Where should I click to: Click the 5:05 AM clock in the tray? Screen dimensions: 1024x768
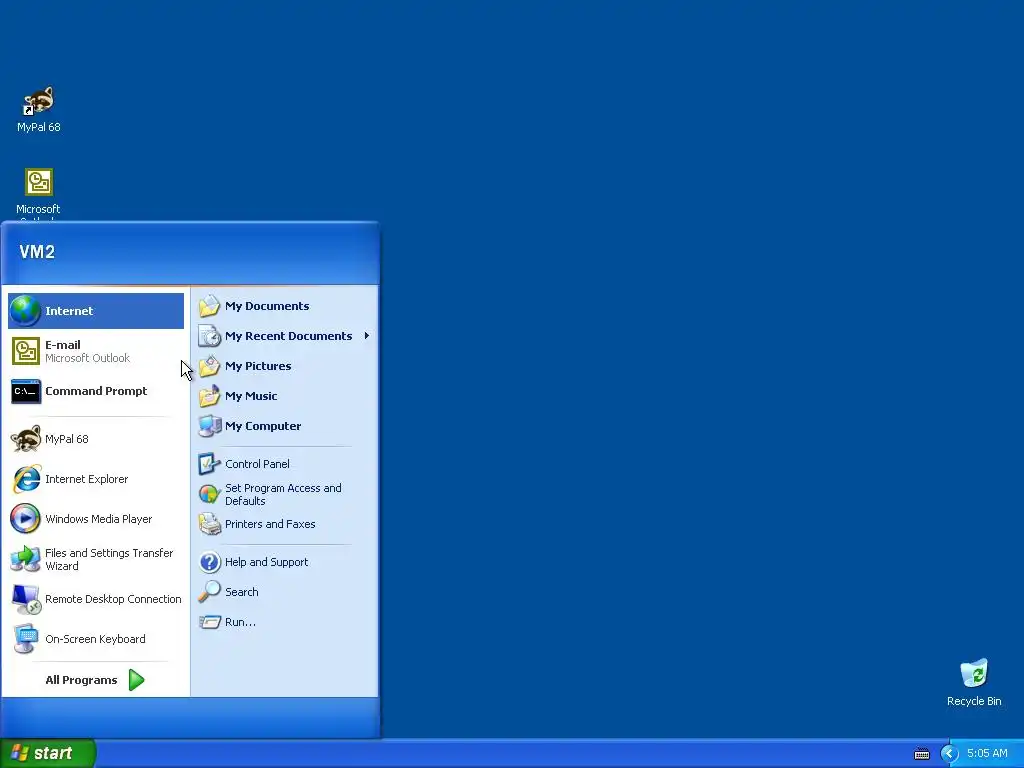point(987,753)
